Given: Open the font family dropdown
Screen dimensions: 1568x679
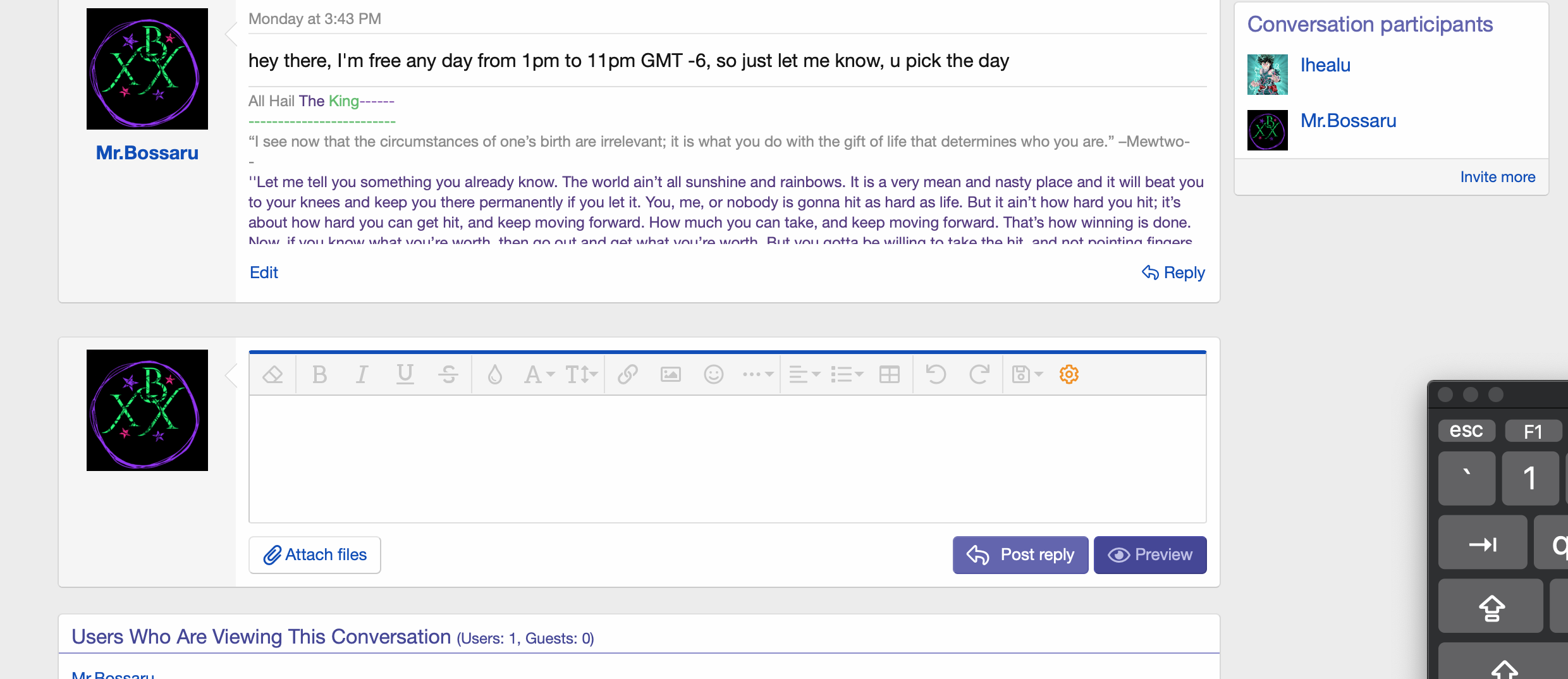Looking at the screenshot, I should pos(539,375).
